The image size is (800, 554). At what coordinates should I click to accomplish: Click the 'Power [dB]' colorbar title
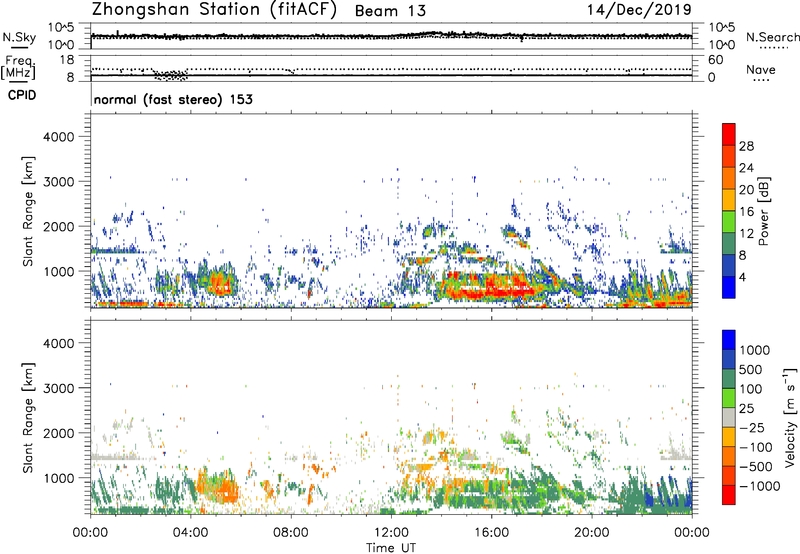(763, 211)
